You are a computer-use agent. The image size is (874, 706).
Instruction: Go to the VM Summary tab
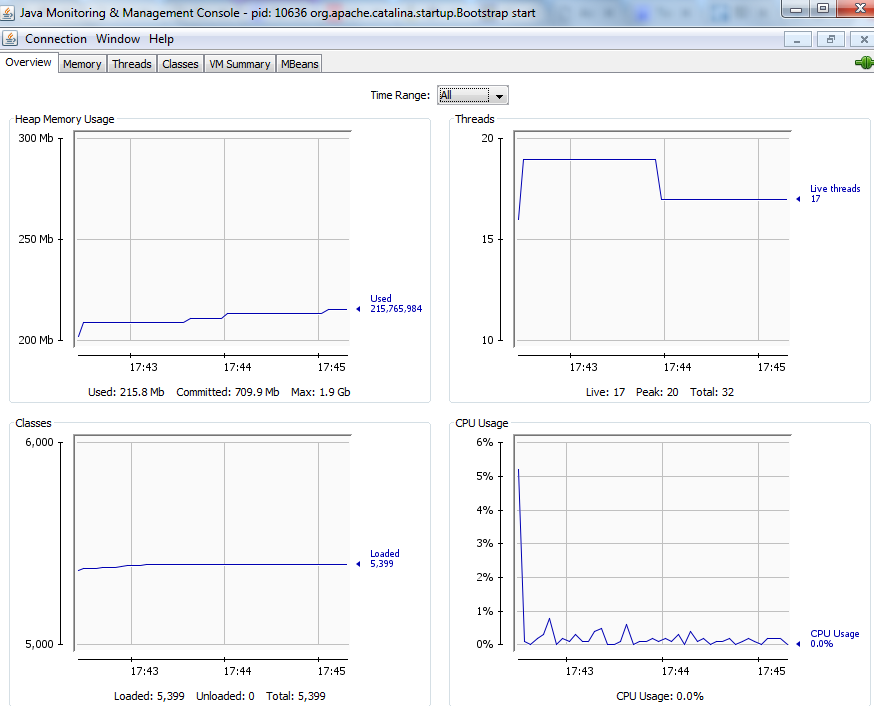240,64
